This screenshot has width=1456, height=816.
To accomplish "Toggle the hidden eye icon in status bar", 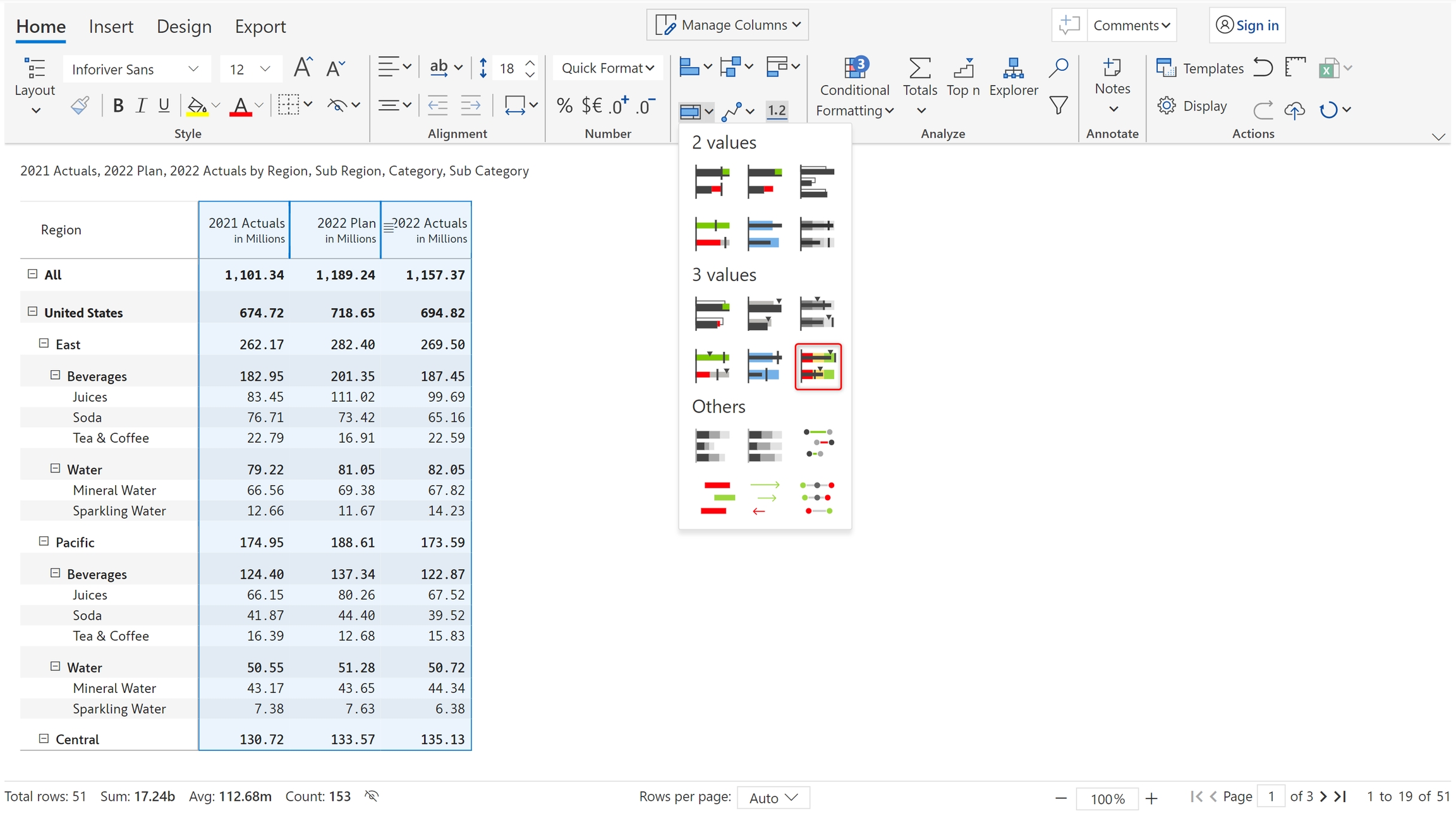I will click(x=372, y=796).
